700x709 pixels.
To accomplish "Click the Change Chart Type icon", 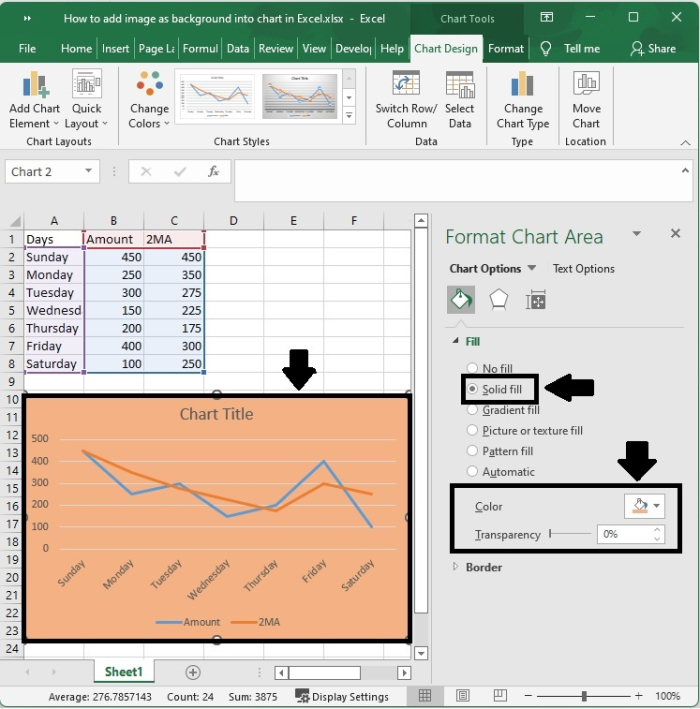I will pos(522,84).
